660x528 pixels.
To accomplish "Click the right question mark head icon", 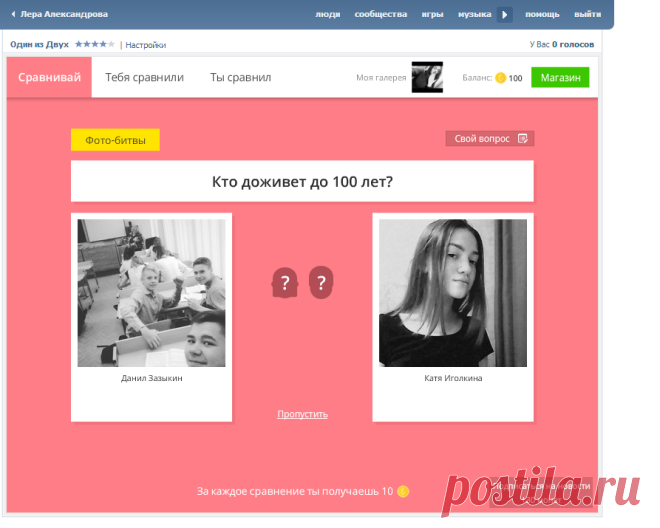I will tap(321, 283).
